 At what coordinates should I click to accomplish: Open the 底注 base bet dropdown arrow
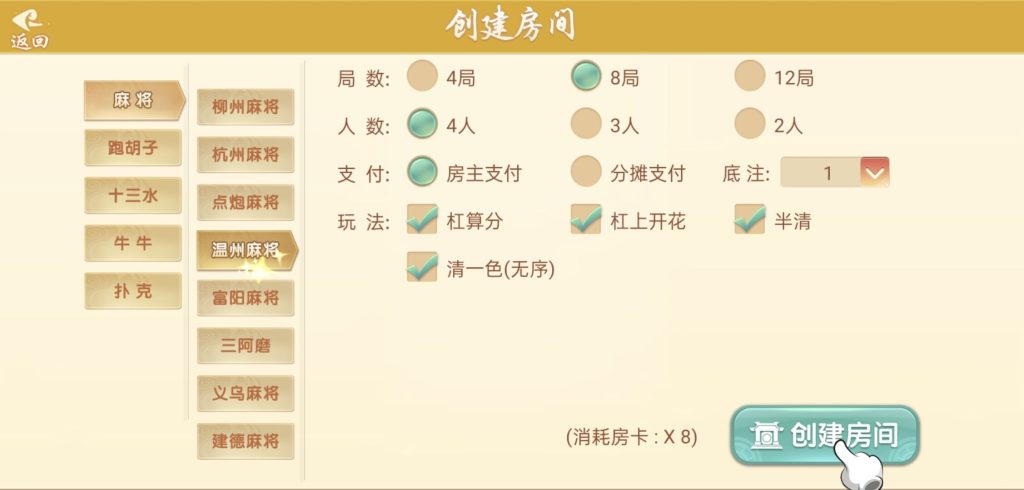(874, 173)
